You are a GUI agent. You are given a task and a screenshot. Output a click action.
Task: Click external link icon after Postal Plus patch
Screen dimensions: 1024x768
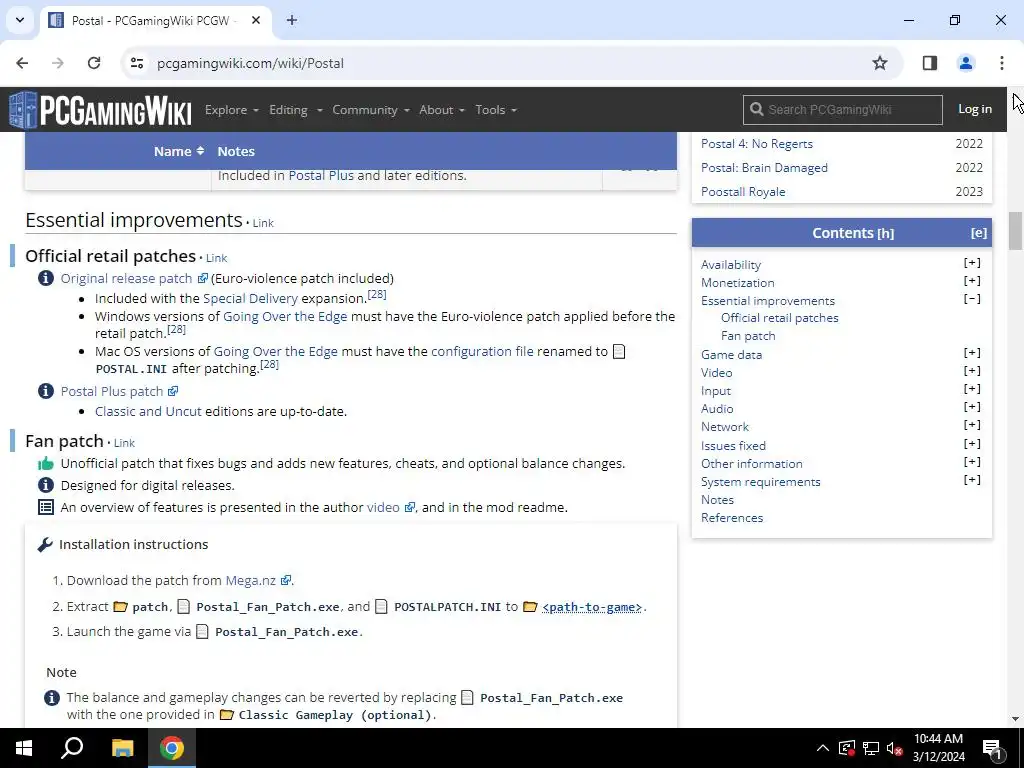click(x=172, y=391)
